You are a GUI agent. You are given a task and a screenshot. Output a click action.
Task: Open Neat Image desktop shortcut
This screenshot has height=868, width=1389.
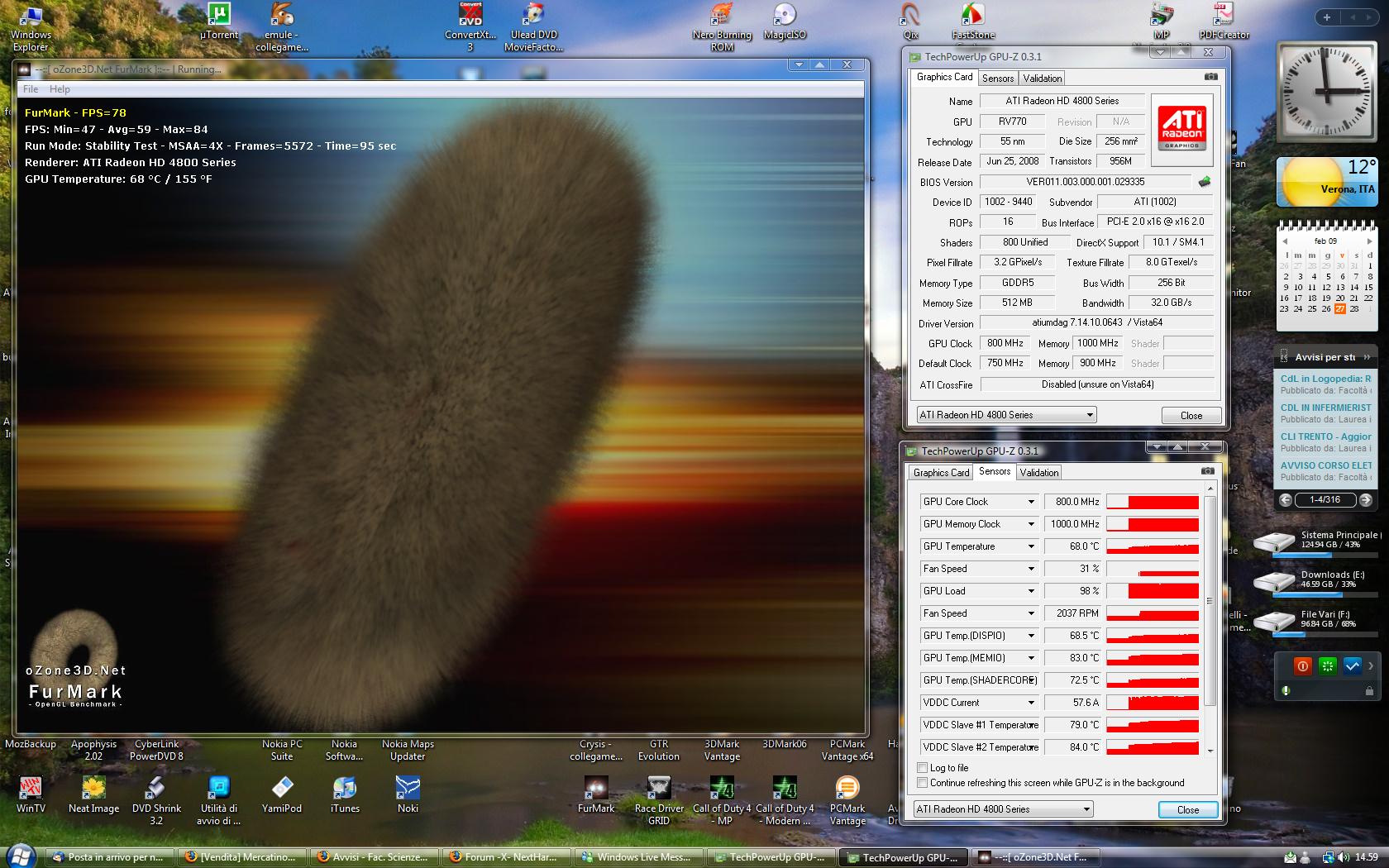click(93, 794)
